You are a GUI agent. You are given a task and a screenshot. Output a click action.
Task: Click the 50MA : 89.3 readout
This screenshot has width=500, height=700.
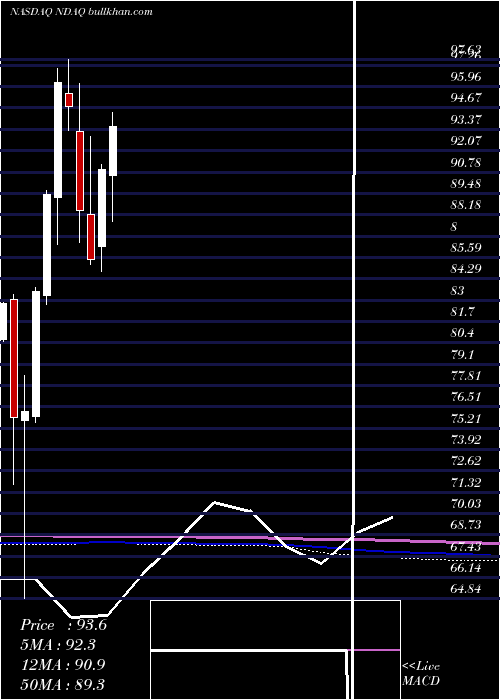pyautogui.click(x=63, y=684)
